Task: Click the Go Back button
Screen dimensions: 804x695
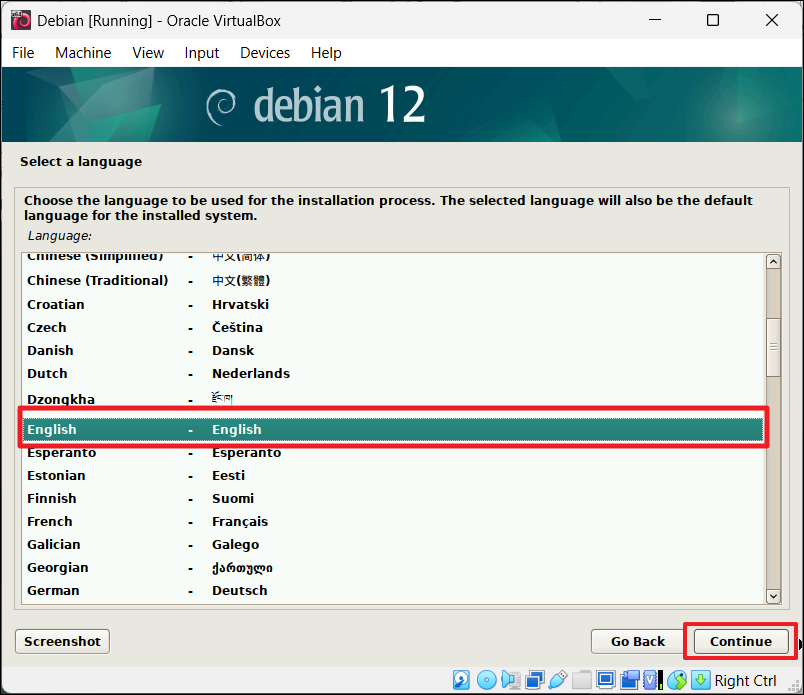Action: pos(638,641)
